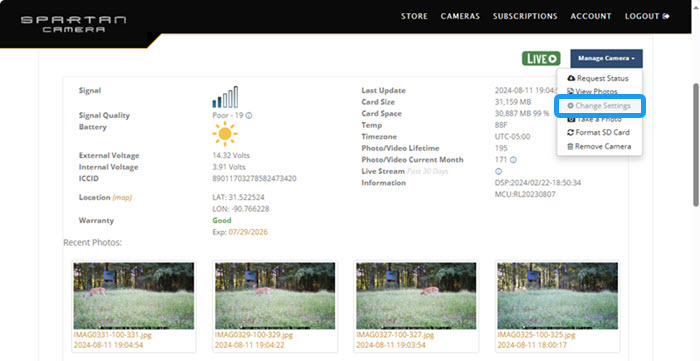Click the Format SD Card refresh icon
The image size is (700, 361).
pos(571,133)
